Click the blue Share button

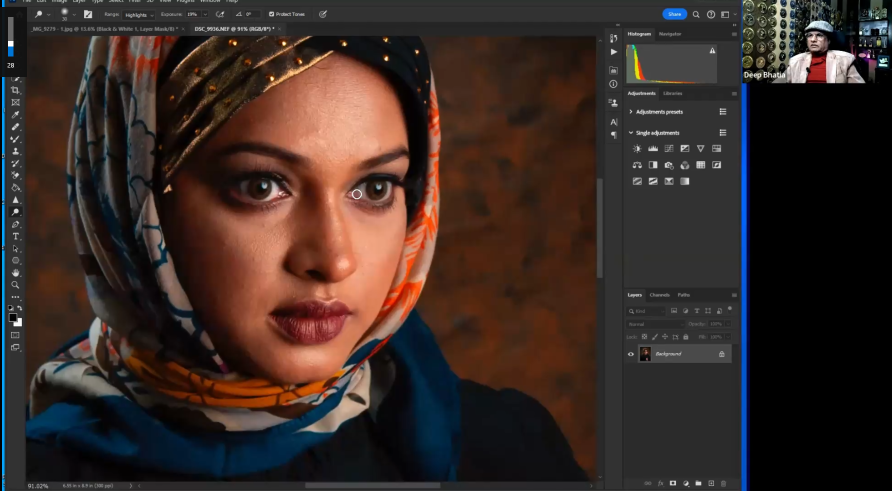[675, 14]
